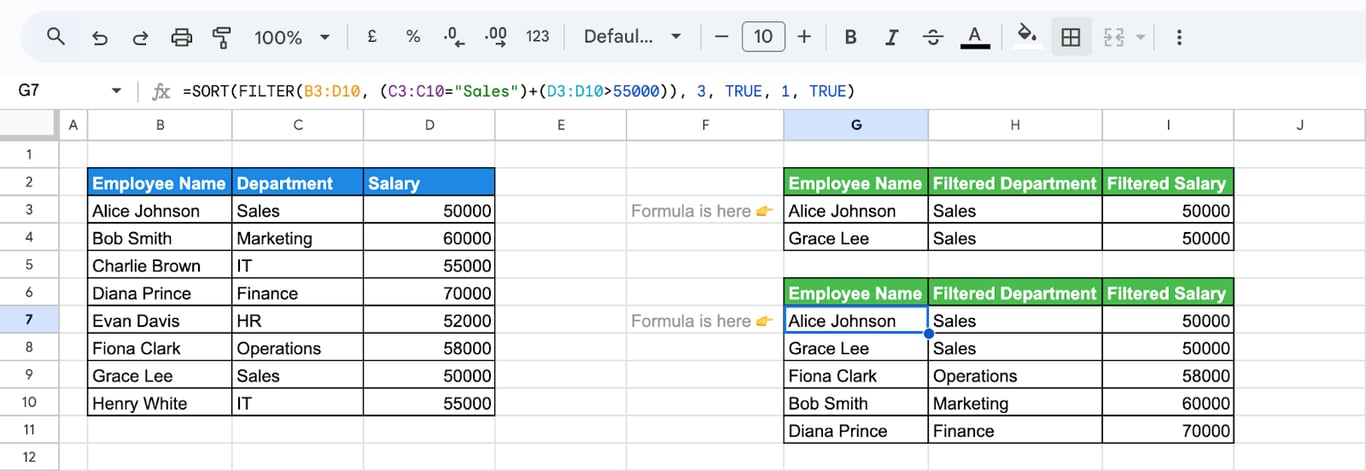Click Filtered Salary header in row 6
The image size is (1366, 471).
point(1168,293)
